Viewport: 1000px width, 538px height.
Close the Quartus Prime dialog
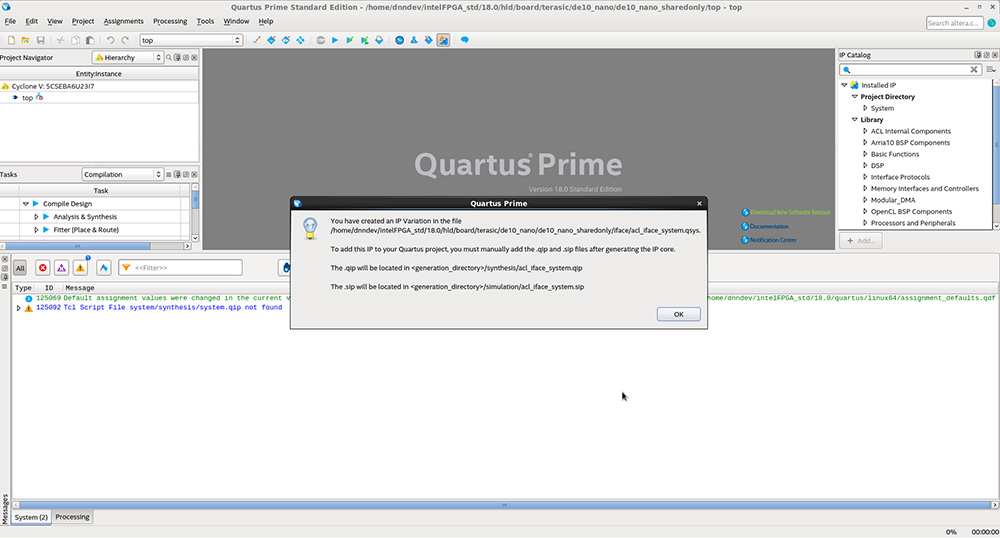[700, 203]
